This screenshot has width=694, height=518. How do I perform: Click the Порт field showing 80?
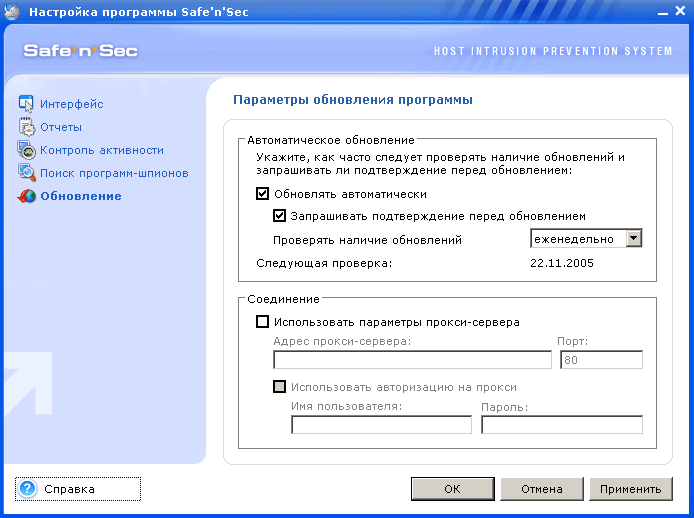(x=601, y=360)
